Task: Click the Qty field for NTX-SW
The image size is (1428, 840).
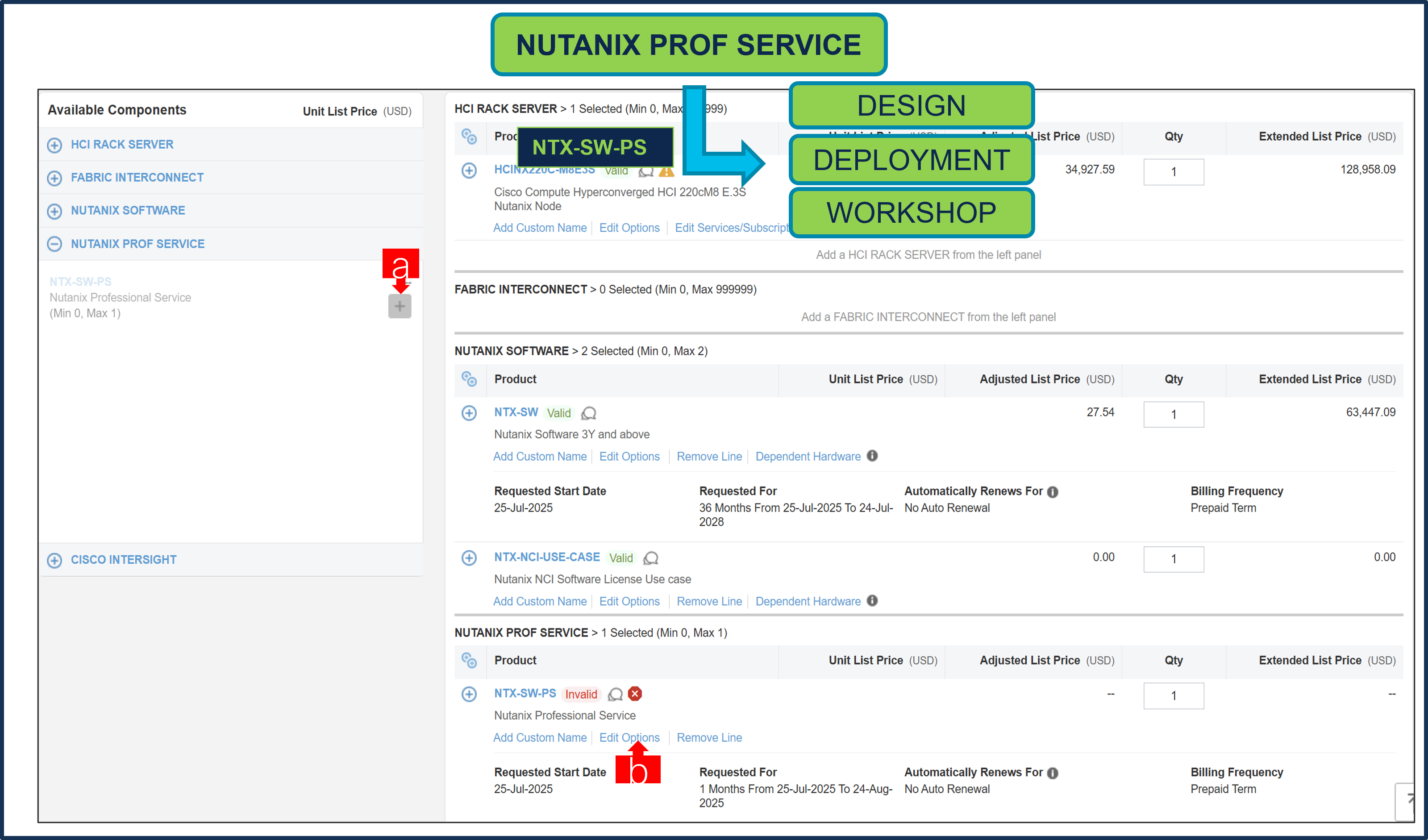Action: (1174, 414)
